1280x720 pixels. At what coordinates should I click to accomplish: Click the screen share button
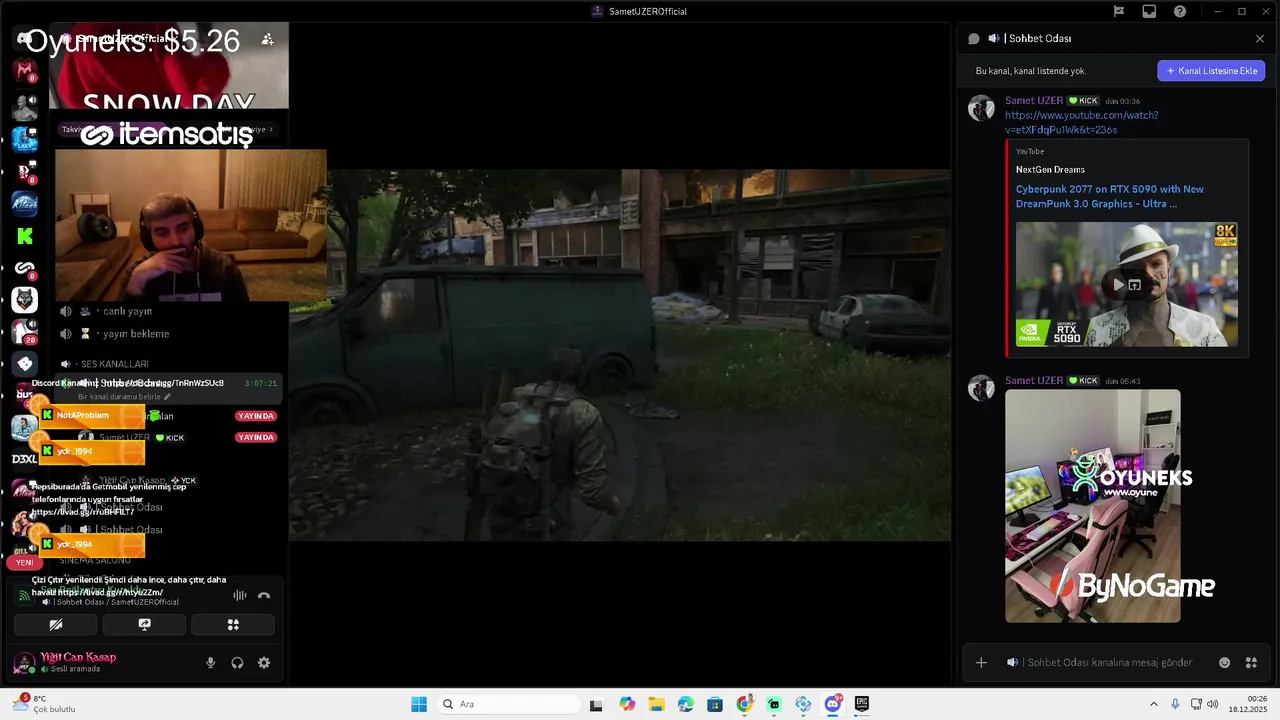pos(144,624)
